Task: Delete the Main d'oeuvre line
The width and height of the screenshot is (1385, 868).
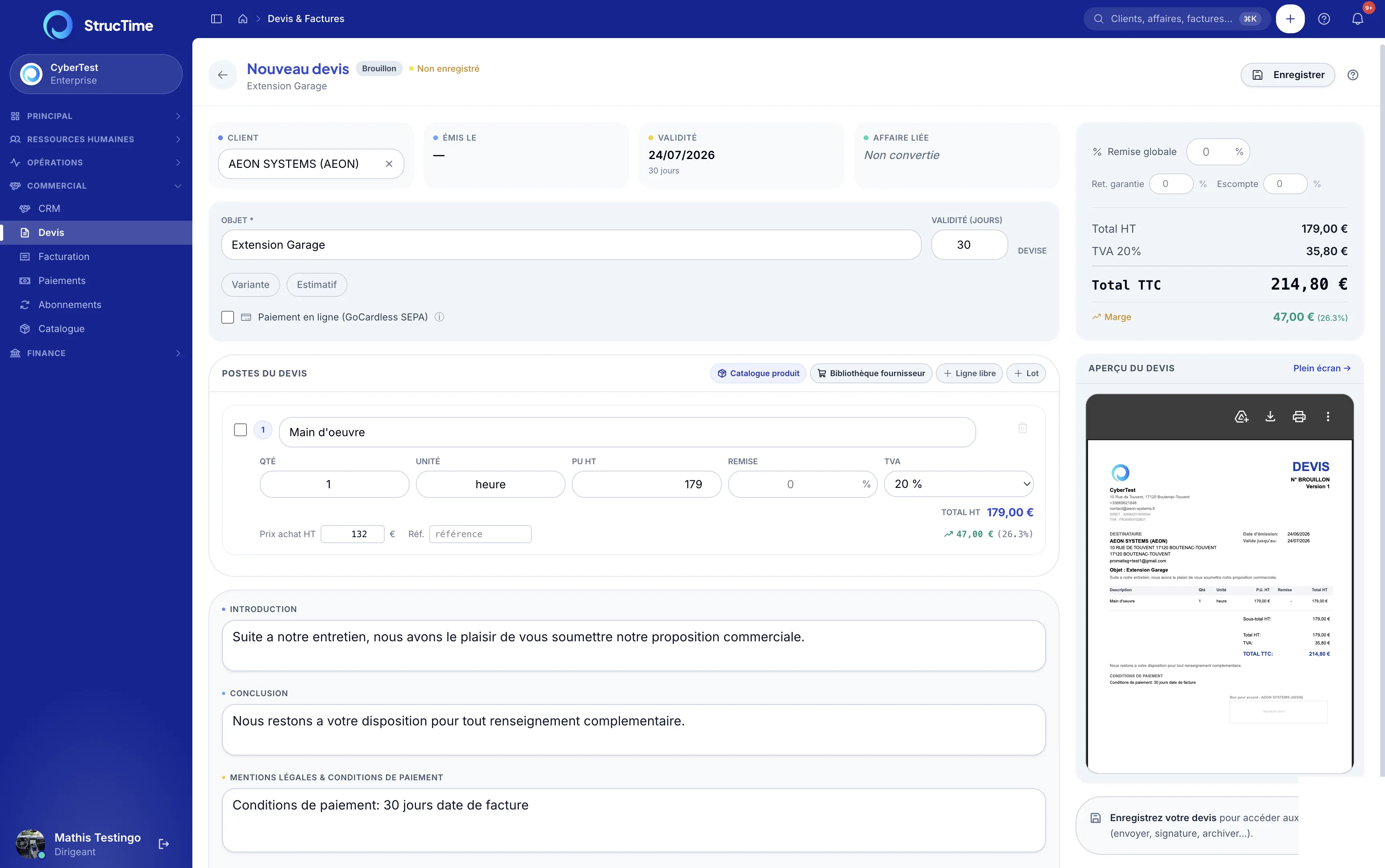Action: point(1023,428)
